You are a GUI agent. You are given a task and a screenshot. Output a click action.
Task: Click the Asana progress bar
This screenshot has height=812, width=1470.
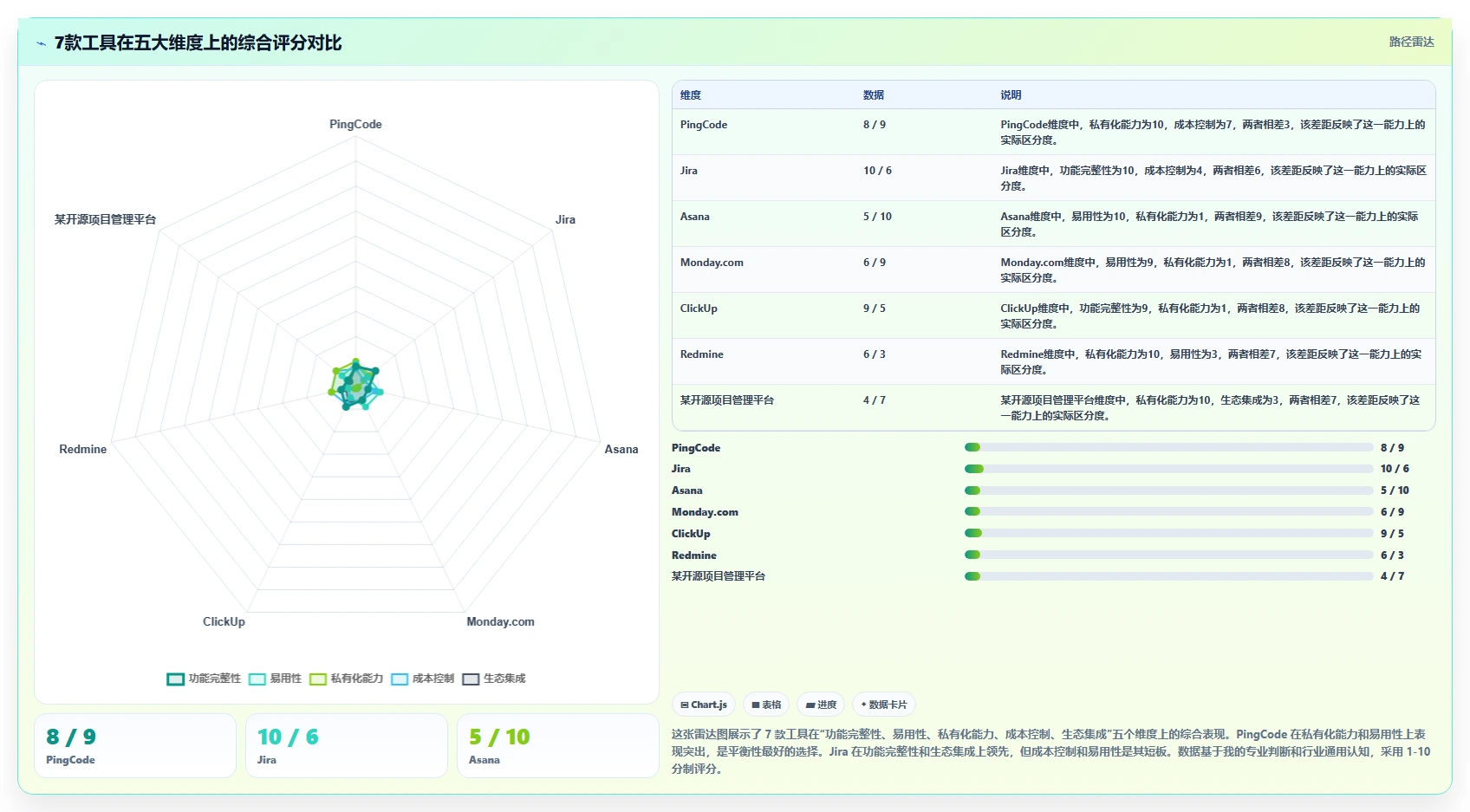point(1169,490)
